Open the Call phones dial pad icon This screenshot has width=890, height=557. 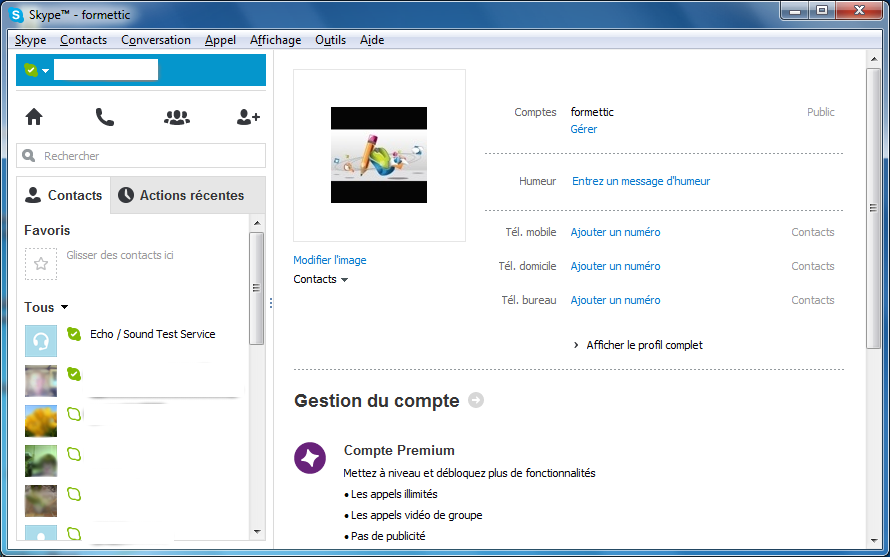coord(104,117)
